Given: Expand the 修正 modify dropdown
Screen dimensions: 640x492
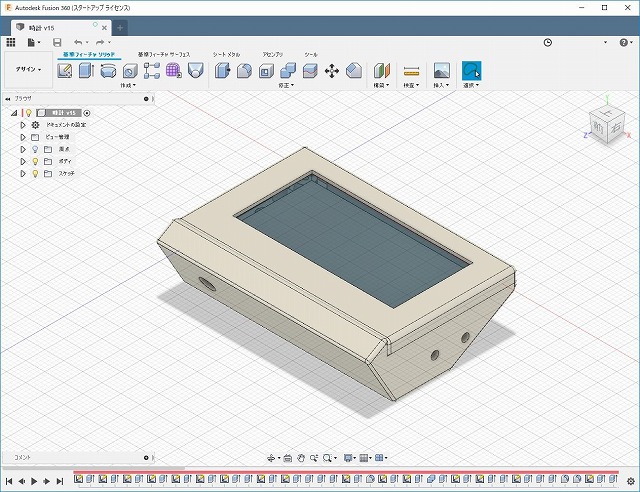Looking at the screenshot, I should pos(286,85).
